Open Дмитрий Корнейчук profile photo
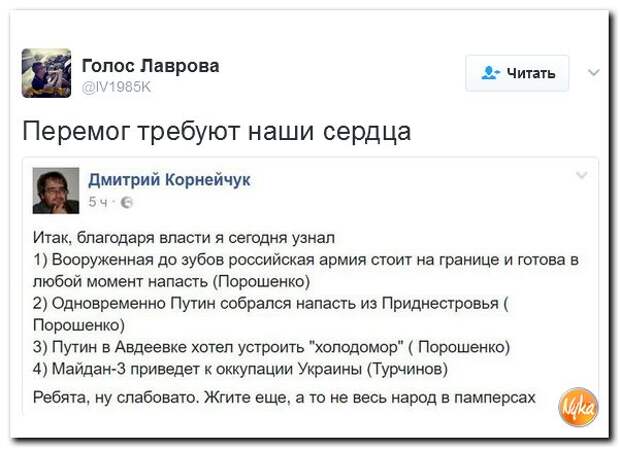The height and width of the screenshot is (449, 620). (56, 191)
